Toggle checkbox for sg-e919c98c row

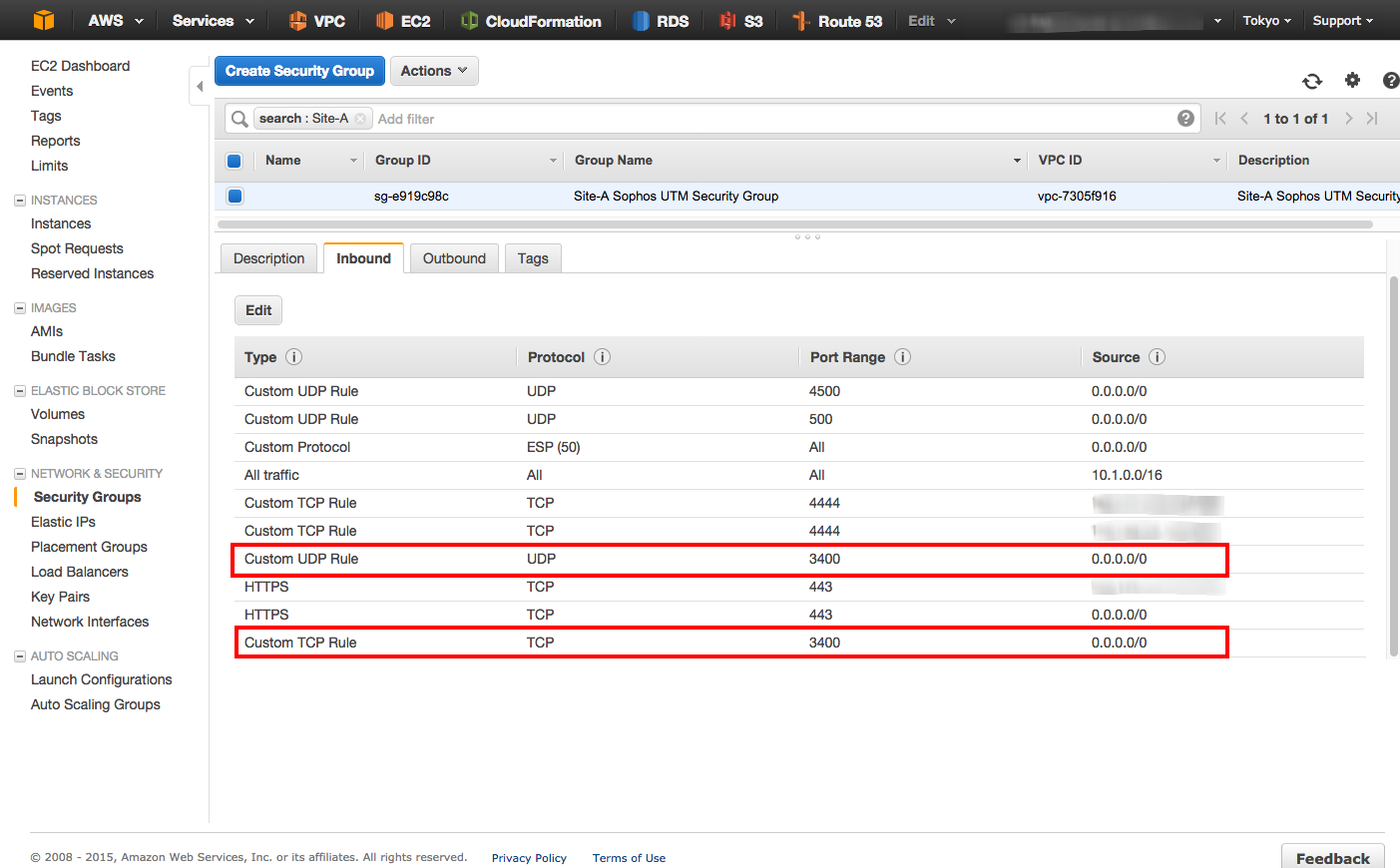click(234, 196)
